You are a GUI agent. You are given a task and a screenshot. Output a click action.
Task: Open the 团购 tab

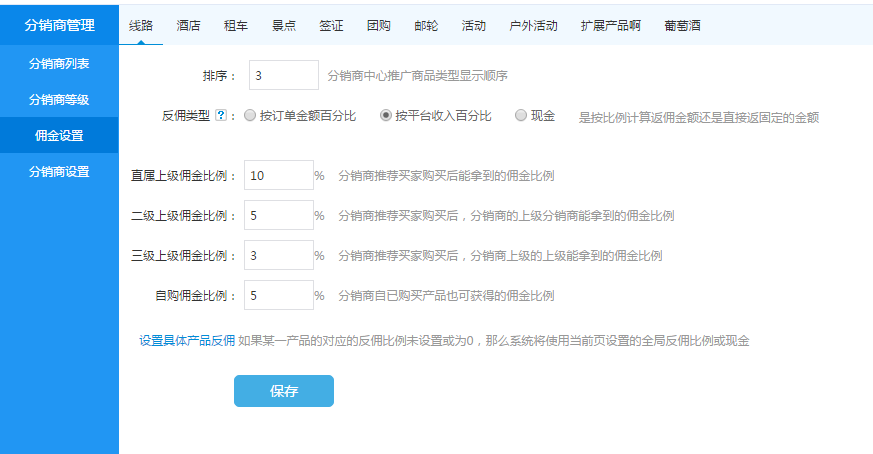pos(379,25)
